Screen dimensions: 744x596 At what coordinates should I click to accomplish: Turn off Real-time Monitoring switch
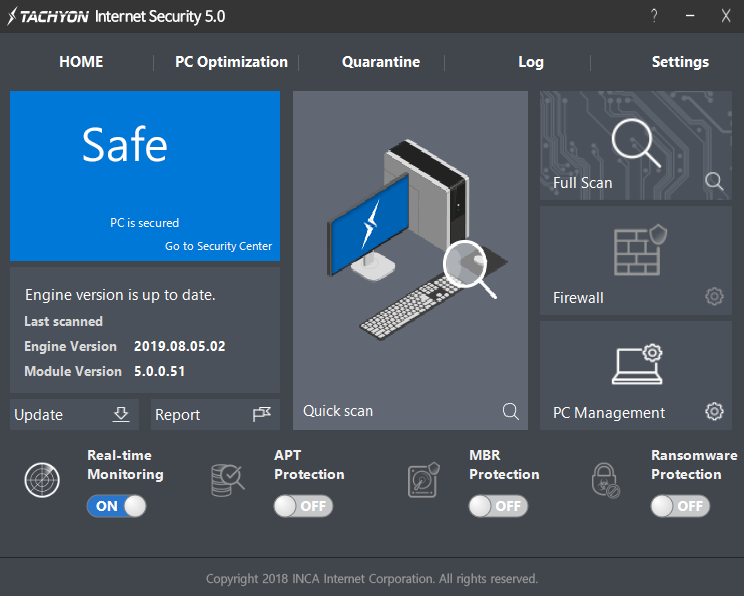pos(116,506)
